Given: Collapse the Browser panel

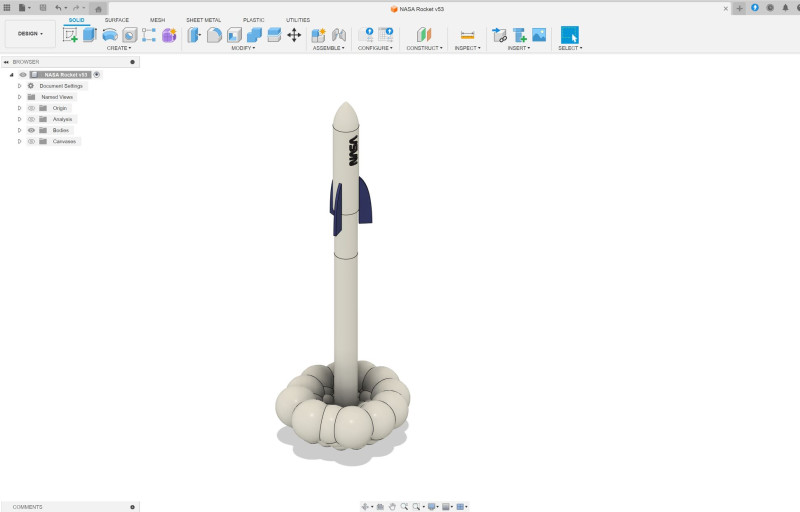Looking at the screenshot, I should (6, 62).
